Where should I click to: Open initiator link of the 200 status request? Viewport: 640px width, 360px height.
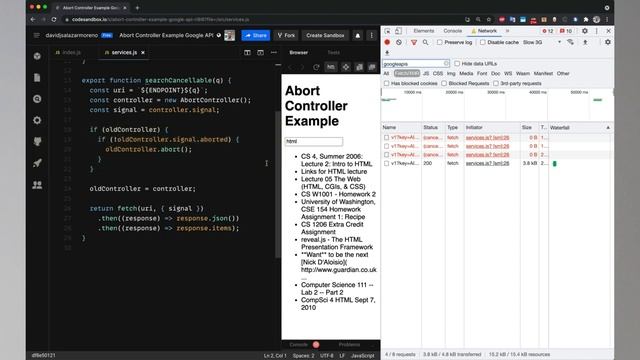(487, 163)
